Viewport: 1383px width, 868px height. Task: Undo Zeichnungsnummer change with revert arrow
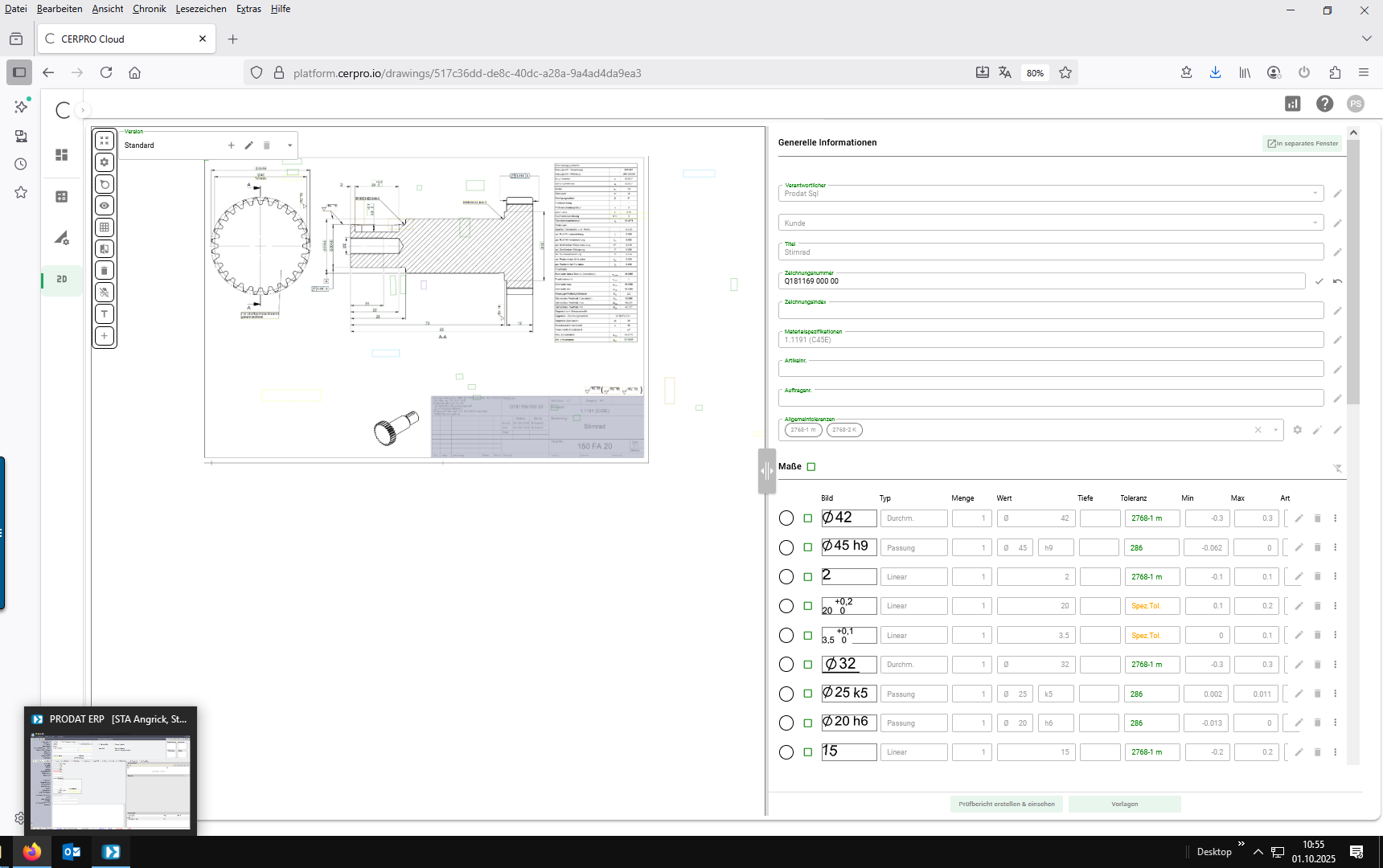coord(1337,281)
